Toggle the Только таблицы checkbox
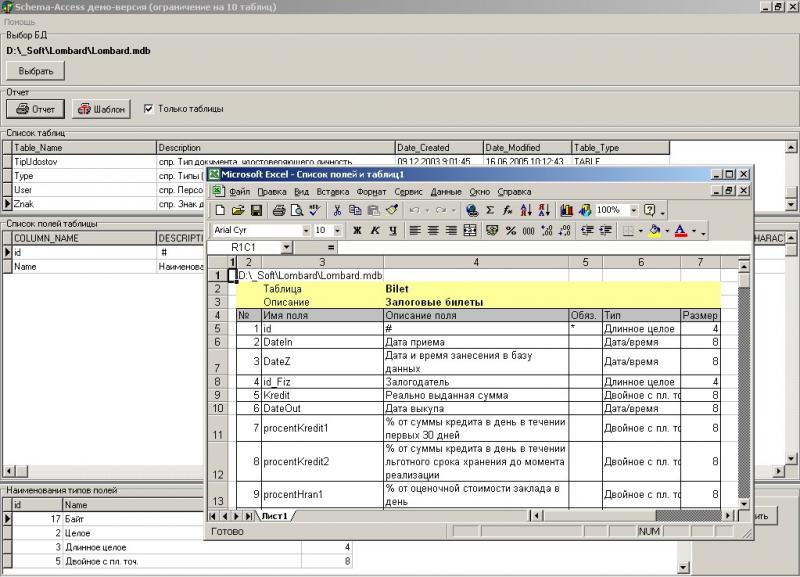This screenshot has width=800, height=577. (148, 109)
